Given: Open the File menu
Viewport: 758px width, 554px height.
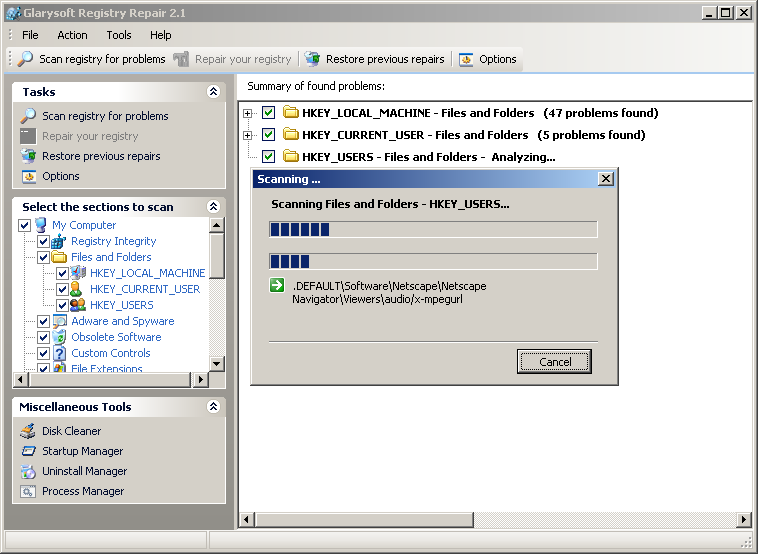Looking at the screenshot, I should [x=30, y=35].
